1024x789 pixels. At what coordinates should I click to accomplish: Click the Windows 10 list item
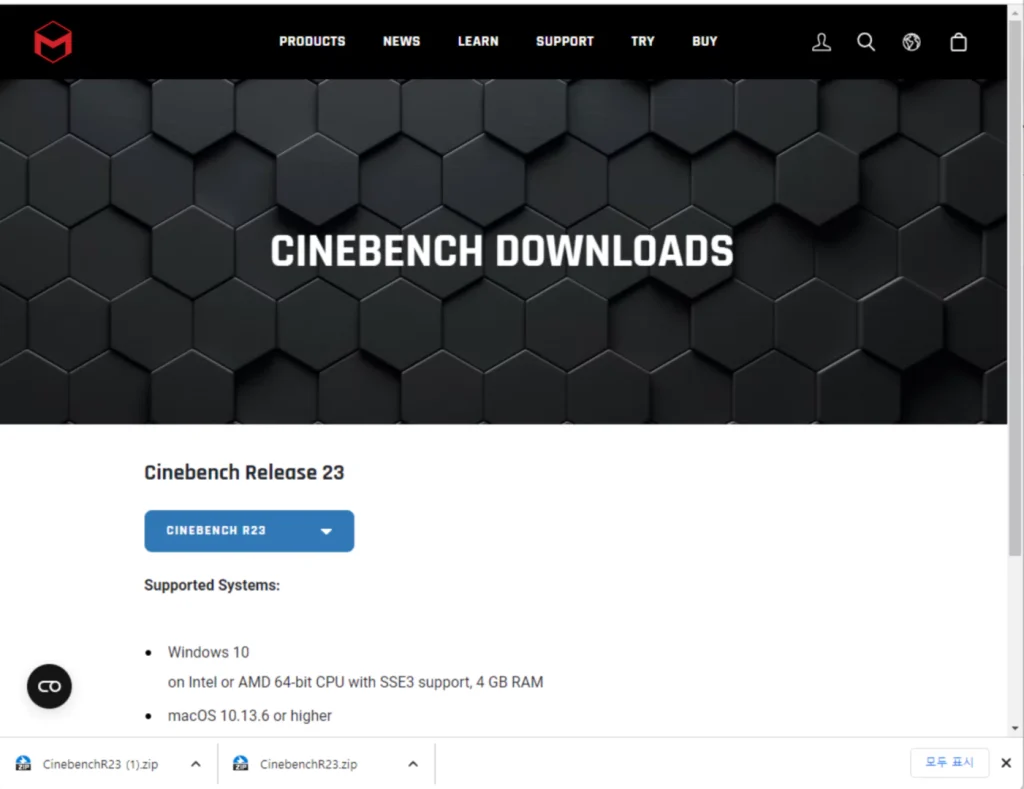[x=208, y=652]
